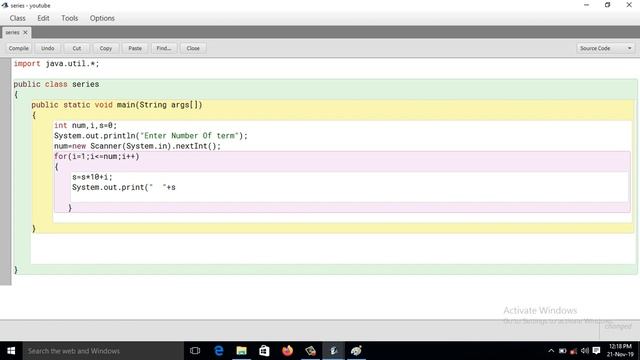Launch Microsoft Edge from the taskbar
Screen dimensions: 640x360
click(219, 351)
